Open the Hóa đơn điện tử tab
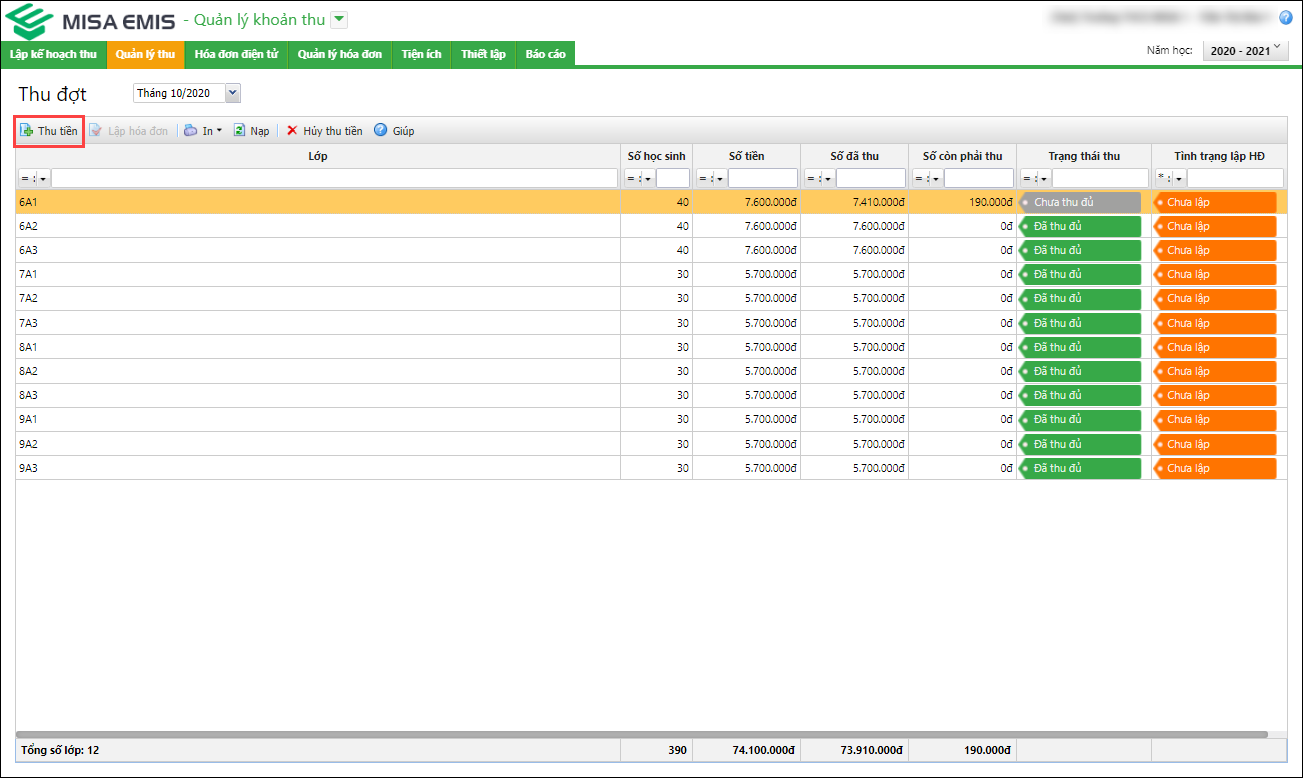The image size is (1303, 778). [236, 54]
